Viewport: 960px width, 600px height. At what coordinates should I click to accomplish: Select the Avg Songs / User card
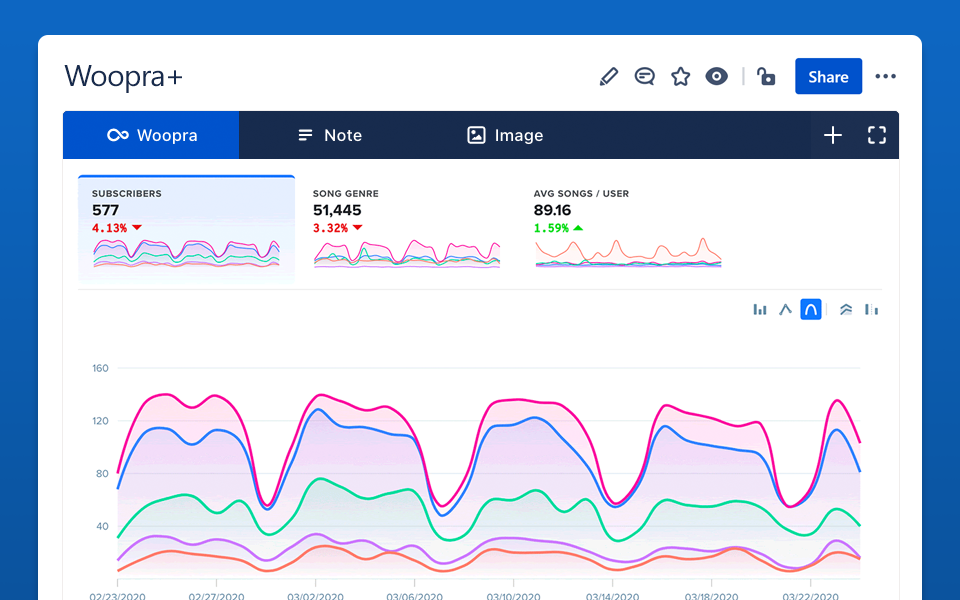click(627, 228)
